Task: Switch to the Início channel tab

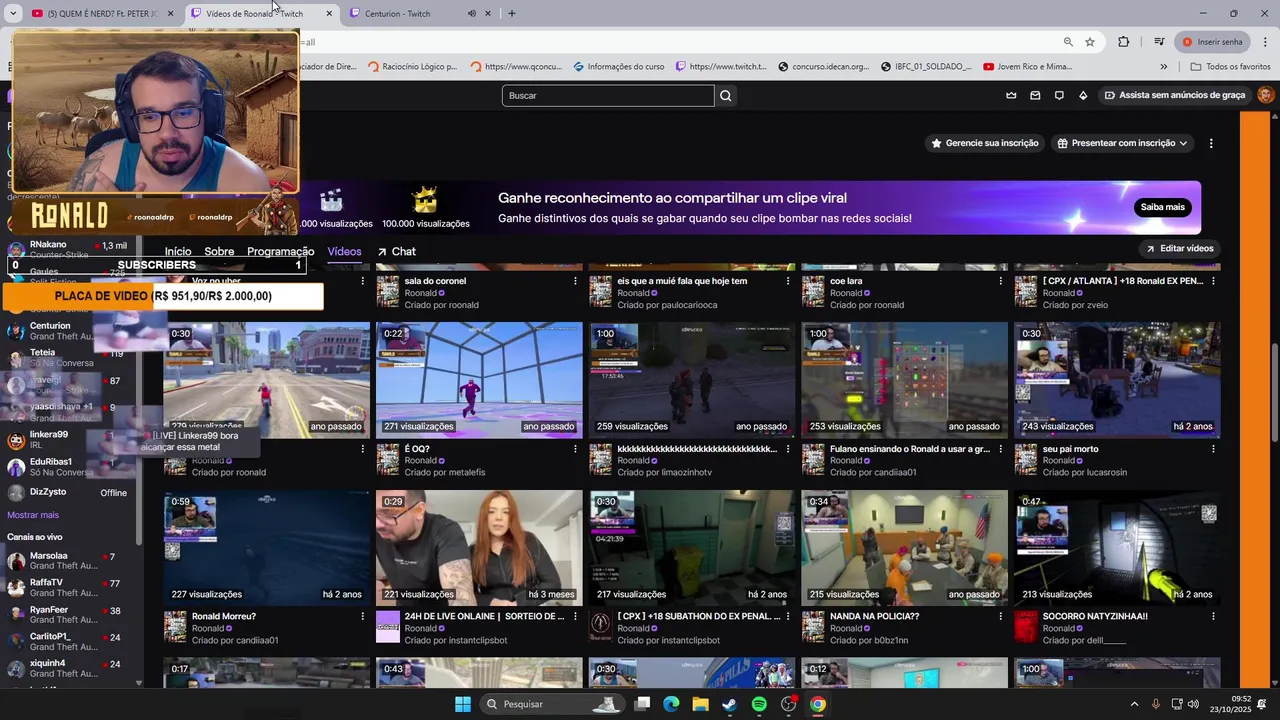Action: [x=178, y=252]
